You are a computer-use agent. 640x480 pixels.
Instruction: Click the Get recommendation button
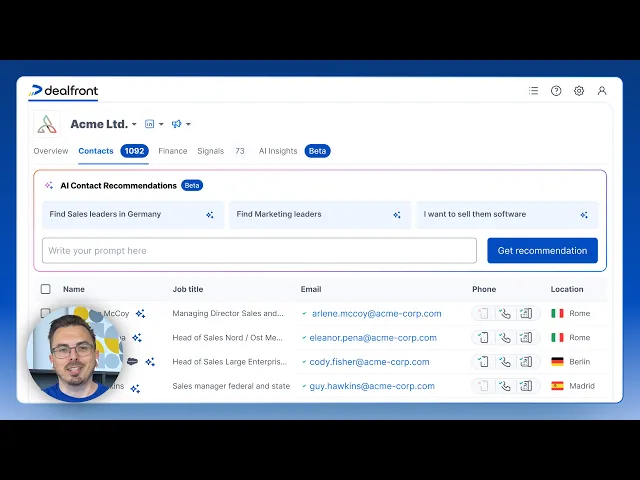(x=542, y=251)
